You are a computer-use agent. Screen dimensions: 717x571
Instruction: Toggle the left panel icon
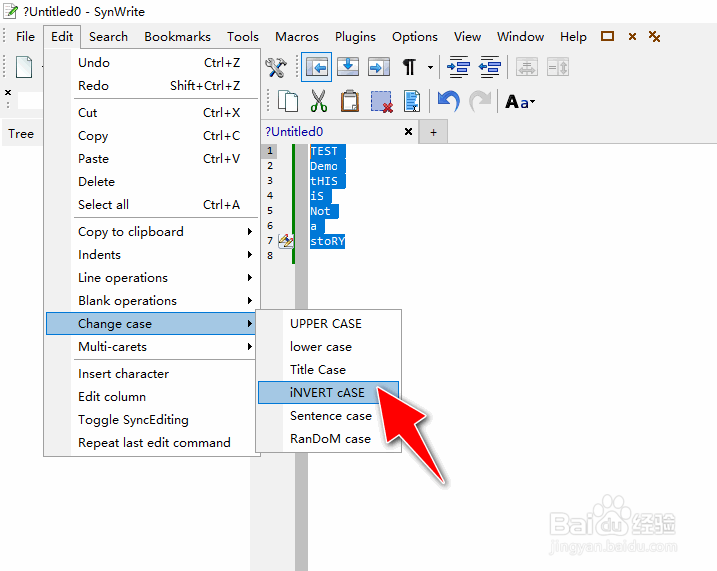pyautogui.click(x=316, y=68)
